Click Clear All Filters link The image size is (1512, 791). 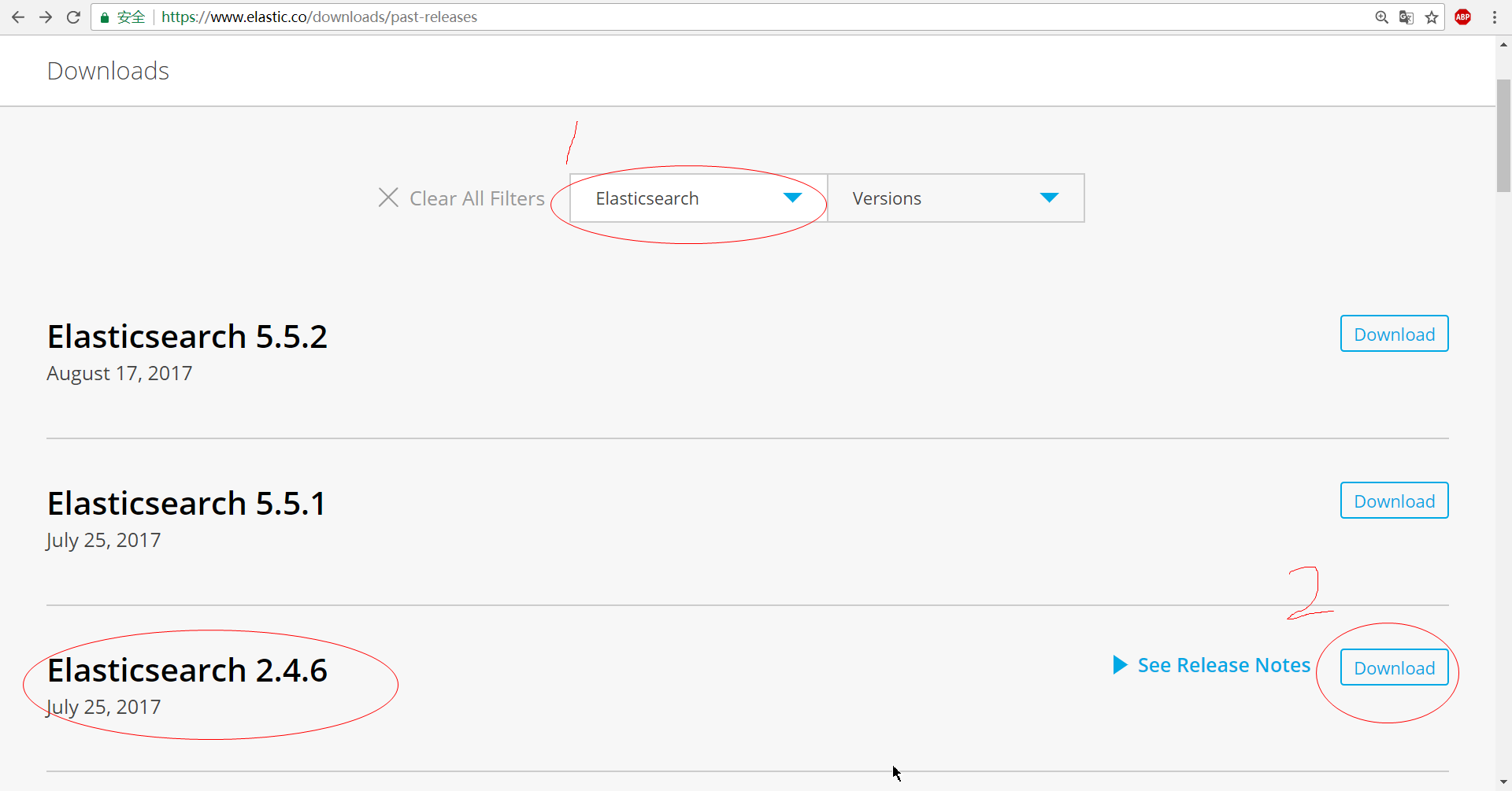477,198
